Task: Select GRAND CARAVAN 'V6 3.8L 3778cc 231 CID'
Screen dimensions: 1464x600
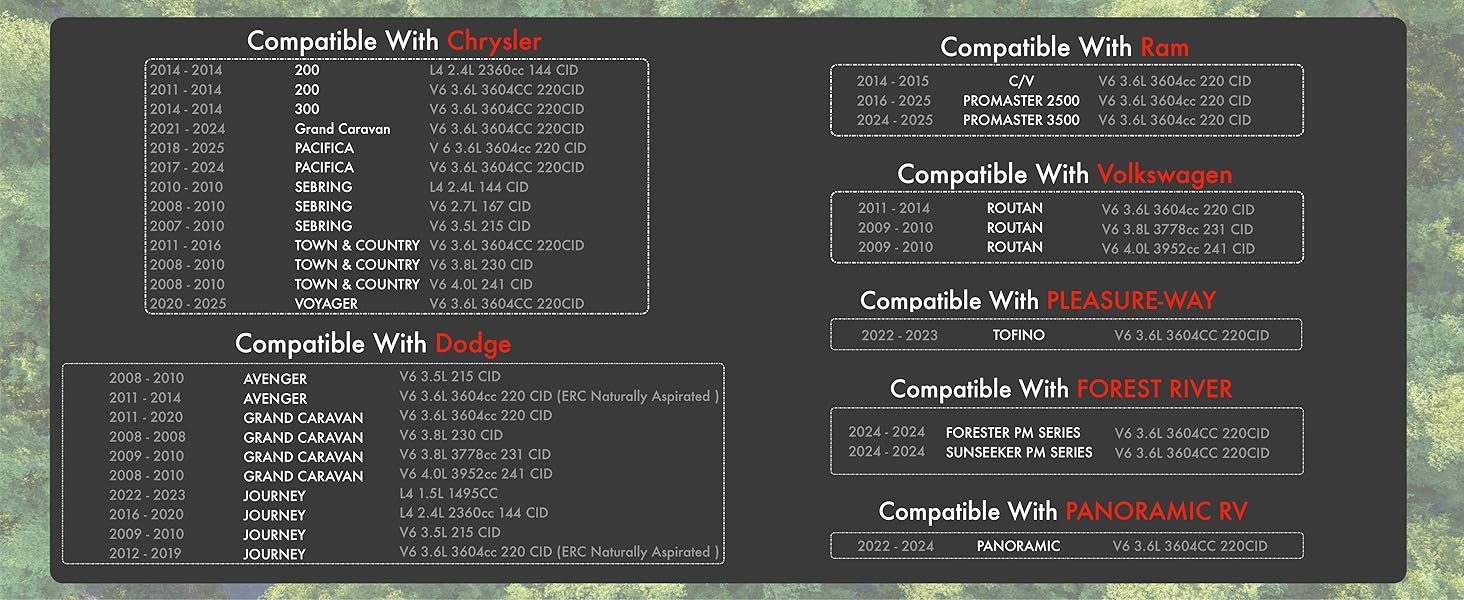Action: click(x=475, y=455)
